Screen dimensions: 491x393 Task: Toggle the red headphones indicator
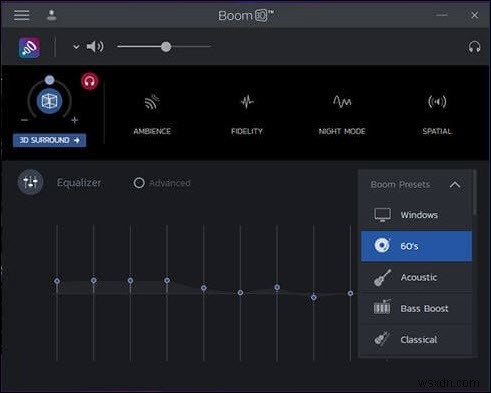click(89, 81)
